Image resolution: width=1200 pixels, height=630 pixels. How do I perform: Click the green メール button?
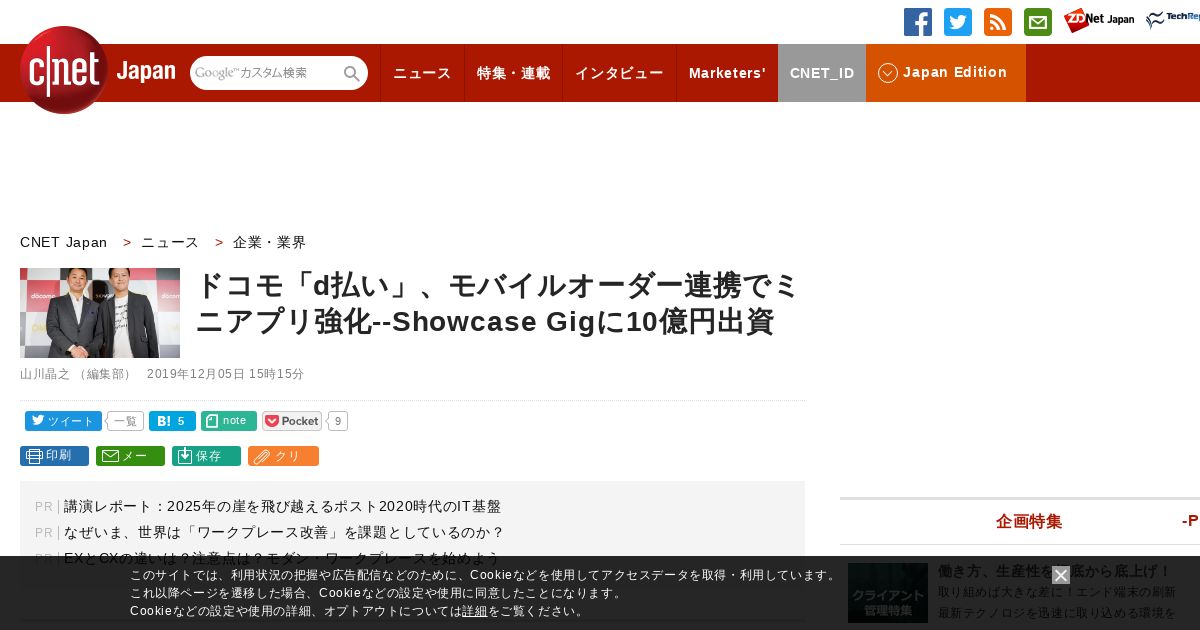tap(130, 456)
